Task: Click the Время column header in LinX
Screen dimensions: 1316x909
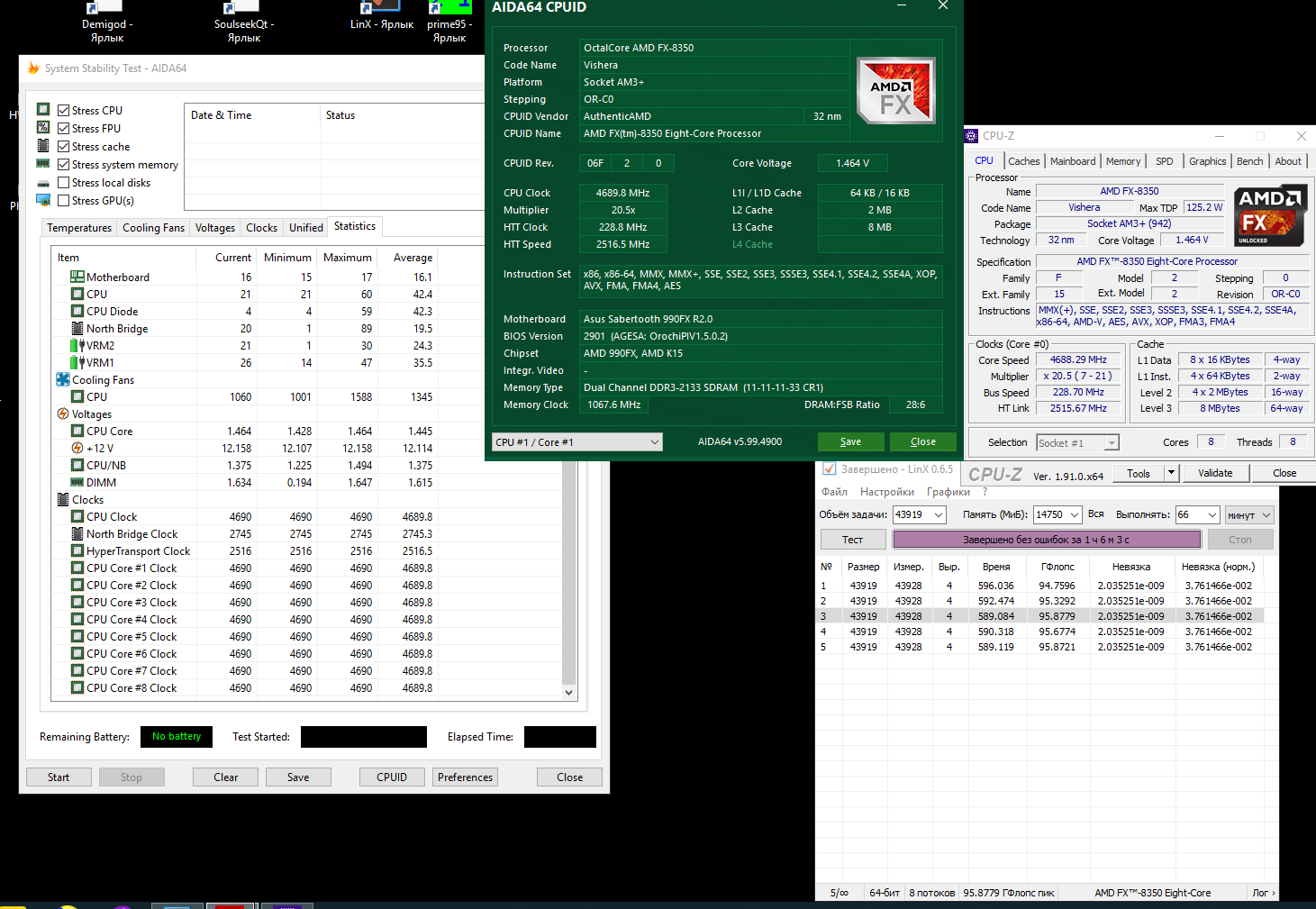Action: coord(996,567)
